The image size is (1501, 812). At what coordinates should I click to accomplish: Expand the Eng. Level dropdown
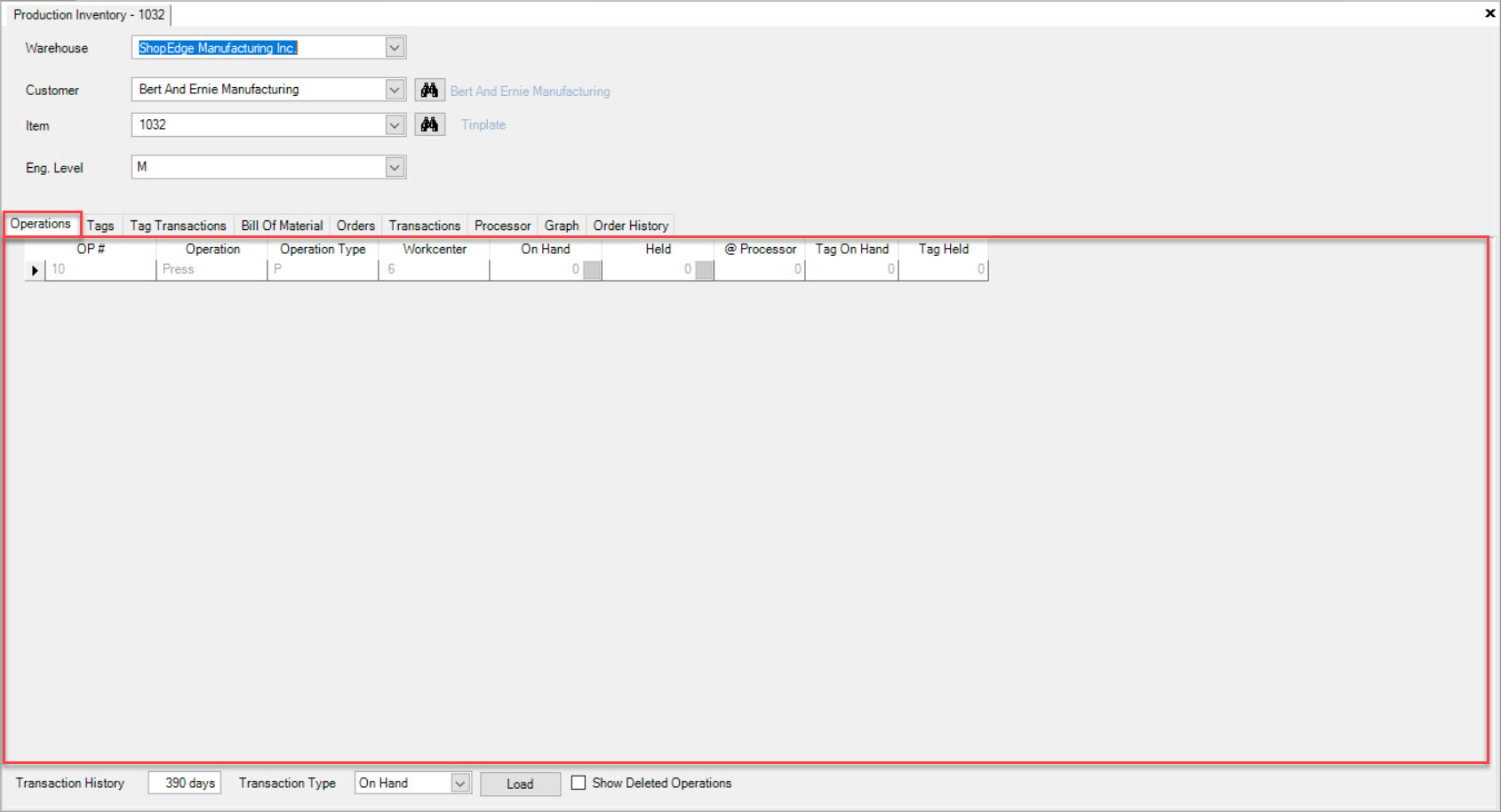[x=395, y=167]
